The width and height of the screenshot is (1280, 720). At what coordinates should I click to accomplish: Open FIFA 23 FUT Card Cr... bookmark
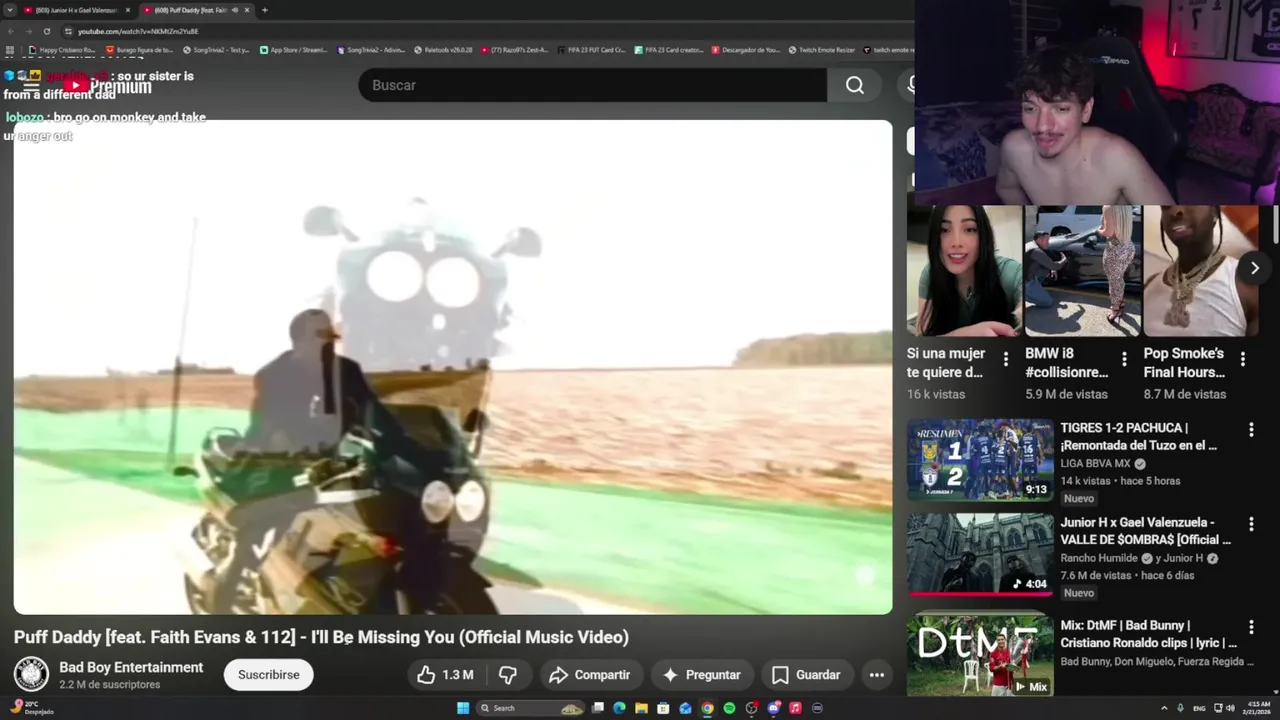click(591, 49)
